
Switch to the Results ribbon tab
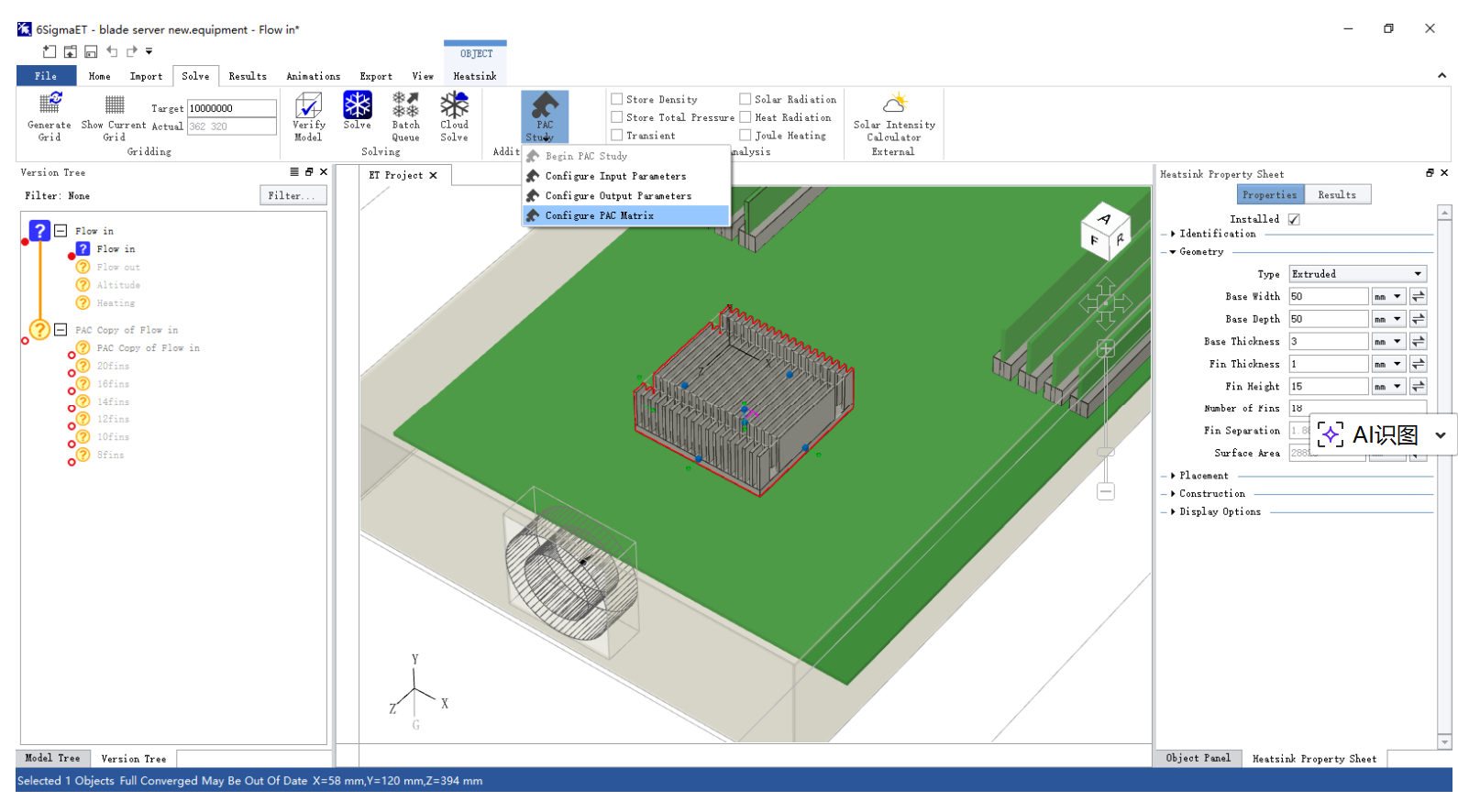[x=248, y=76]
